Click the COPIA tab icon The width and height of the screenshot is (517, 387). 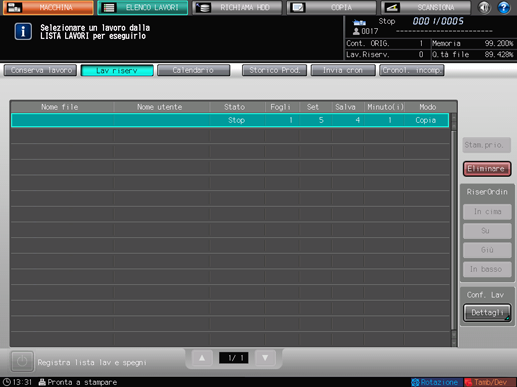[x=298, y=7]
